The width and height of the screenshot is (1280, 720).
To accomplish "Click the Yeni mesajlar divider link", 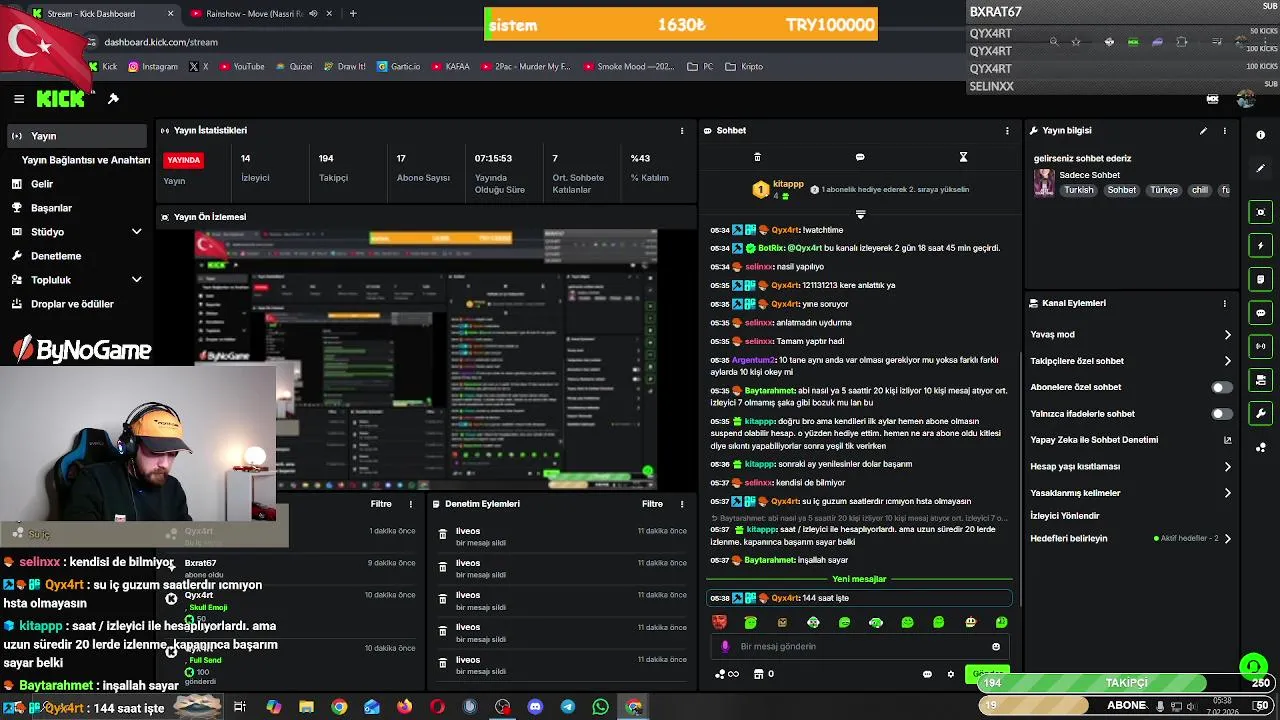I will click(859, 579).
